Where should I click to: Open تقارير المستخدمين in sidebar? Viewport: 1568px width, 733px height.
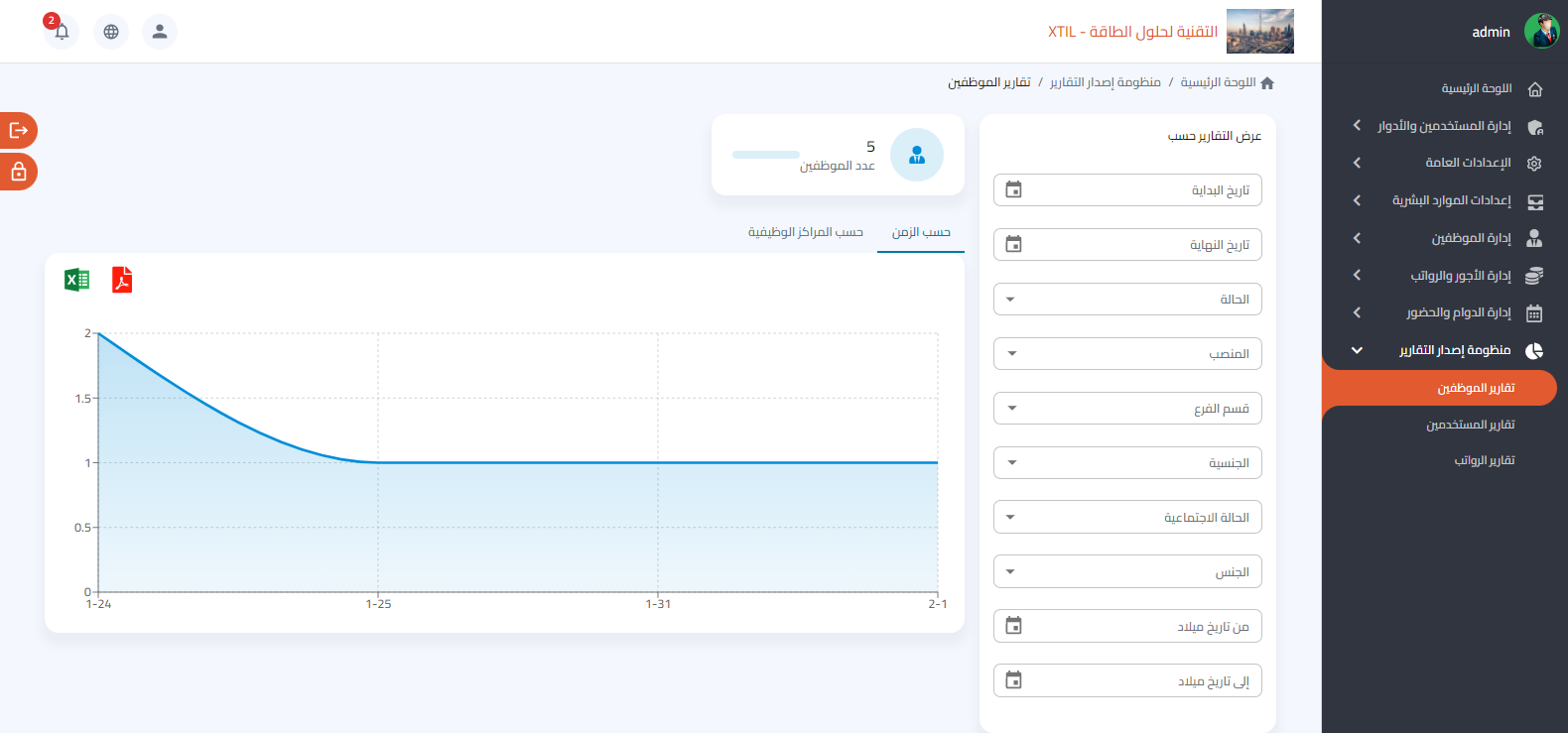1470,425
